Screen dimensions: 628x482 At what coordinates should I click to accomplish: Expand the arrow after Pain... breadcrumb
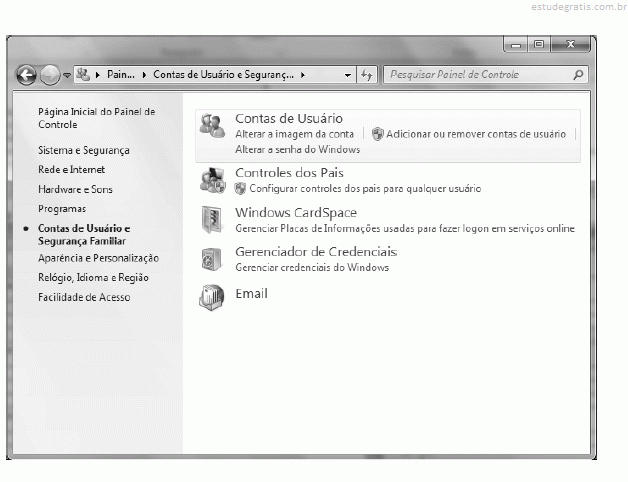pos(144,75)
